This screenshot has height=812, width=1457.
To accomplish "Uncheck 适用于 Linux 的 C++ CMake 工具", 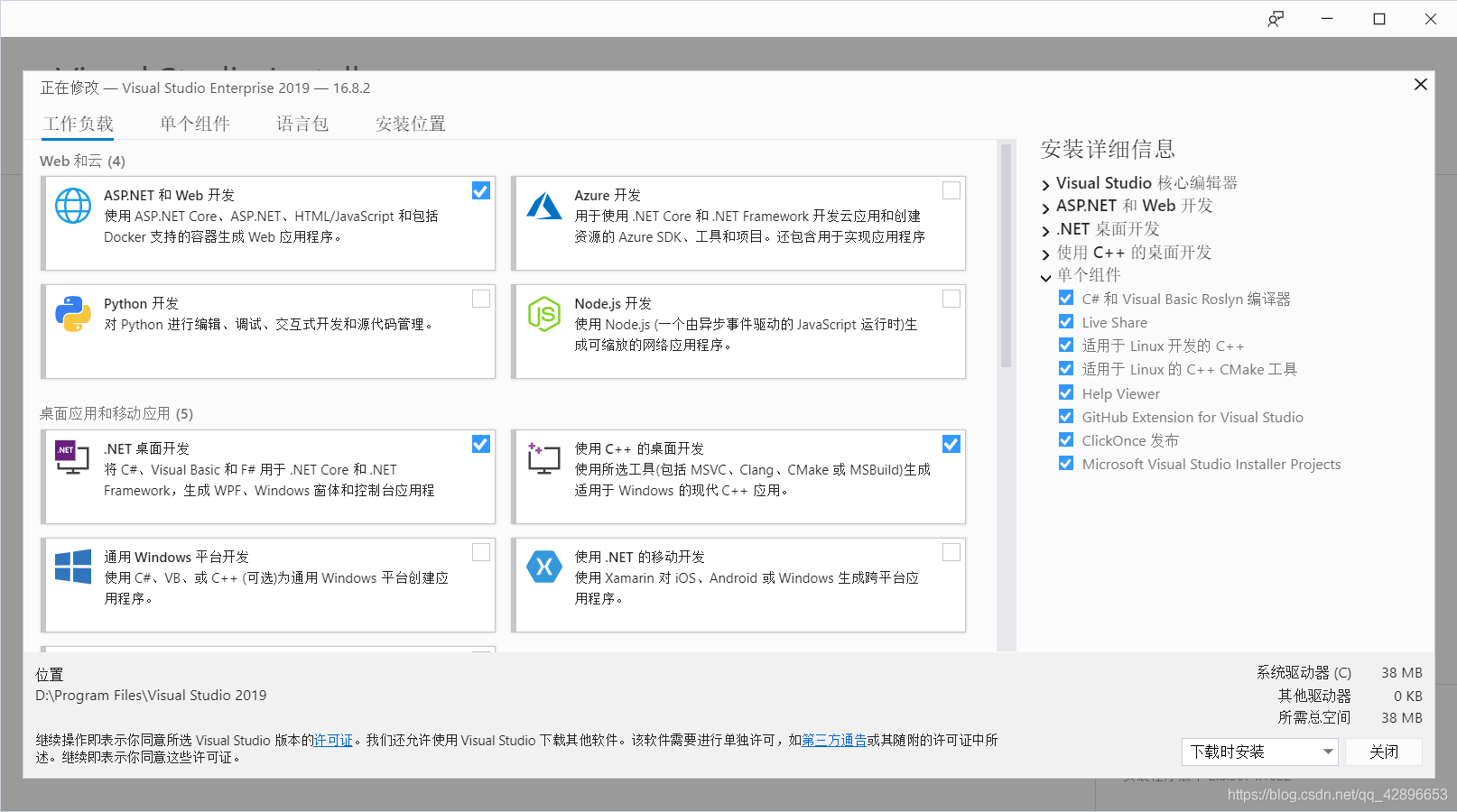I will point(1066,368).
